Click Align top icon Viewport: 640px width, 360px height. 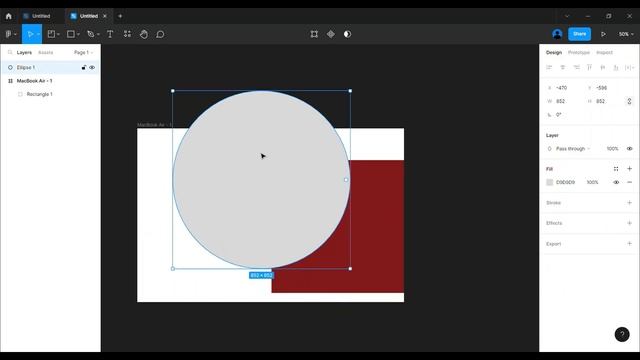[x=589, y=67]
